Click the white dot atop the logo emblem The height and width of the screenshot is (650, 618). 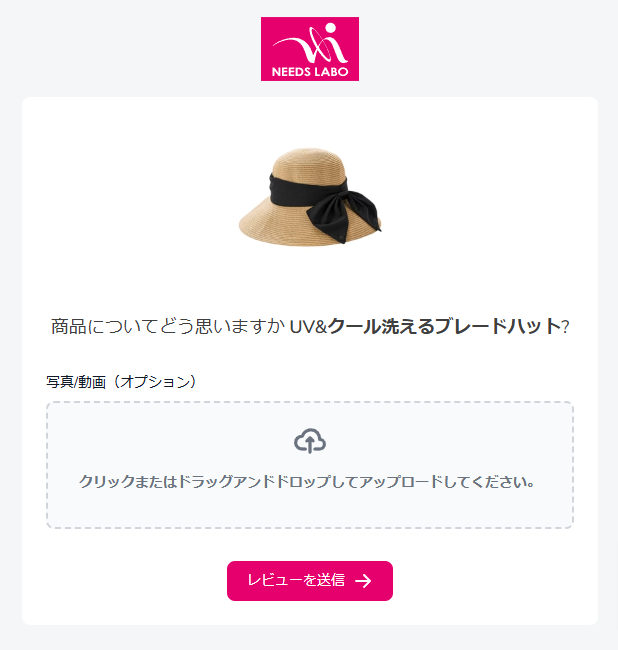331,28
